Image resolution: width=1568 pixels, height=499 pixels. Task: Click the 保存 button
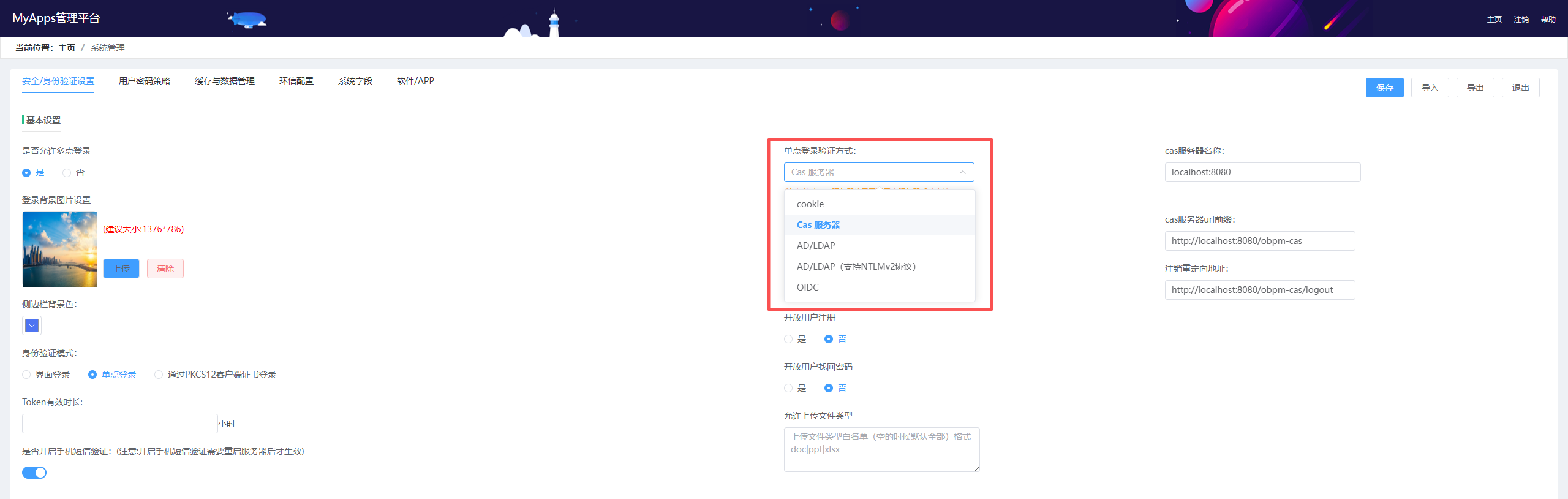pyautogui.click(x=1384, y=88)
